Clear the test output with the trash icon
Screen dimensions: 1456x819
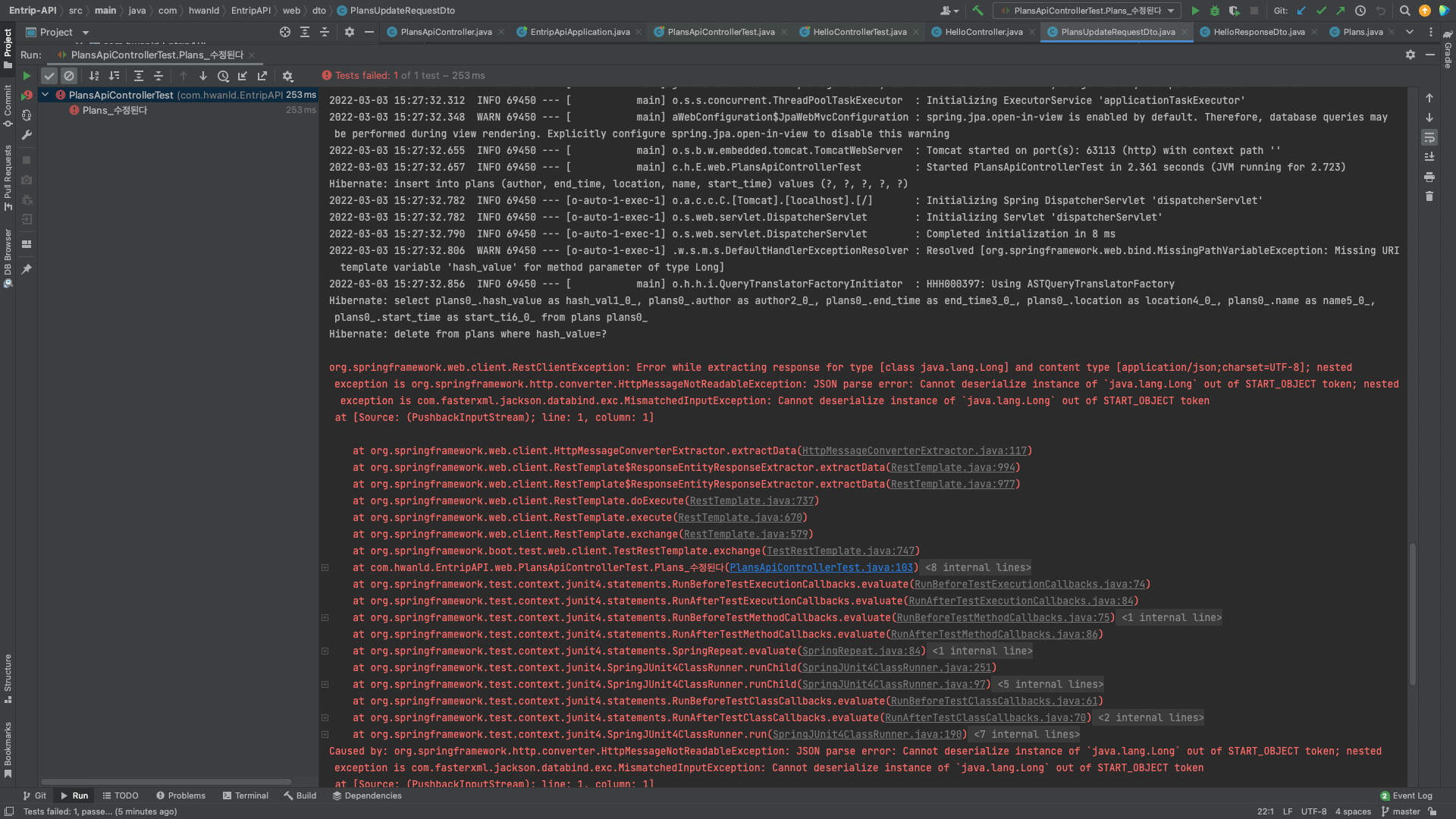point(1430,196)
